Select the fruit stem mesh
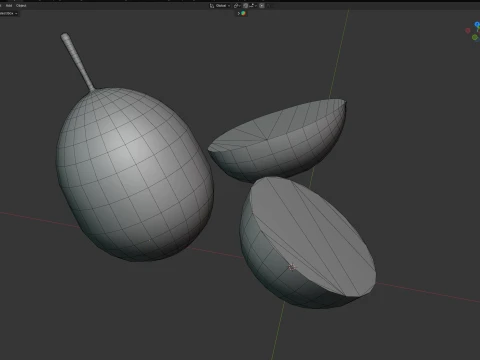The width and height of the screenshot is (480, 360). 77,62
